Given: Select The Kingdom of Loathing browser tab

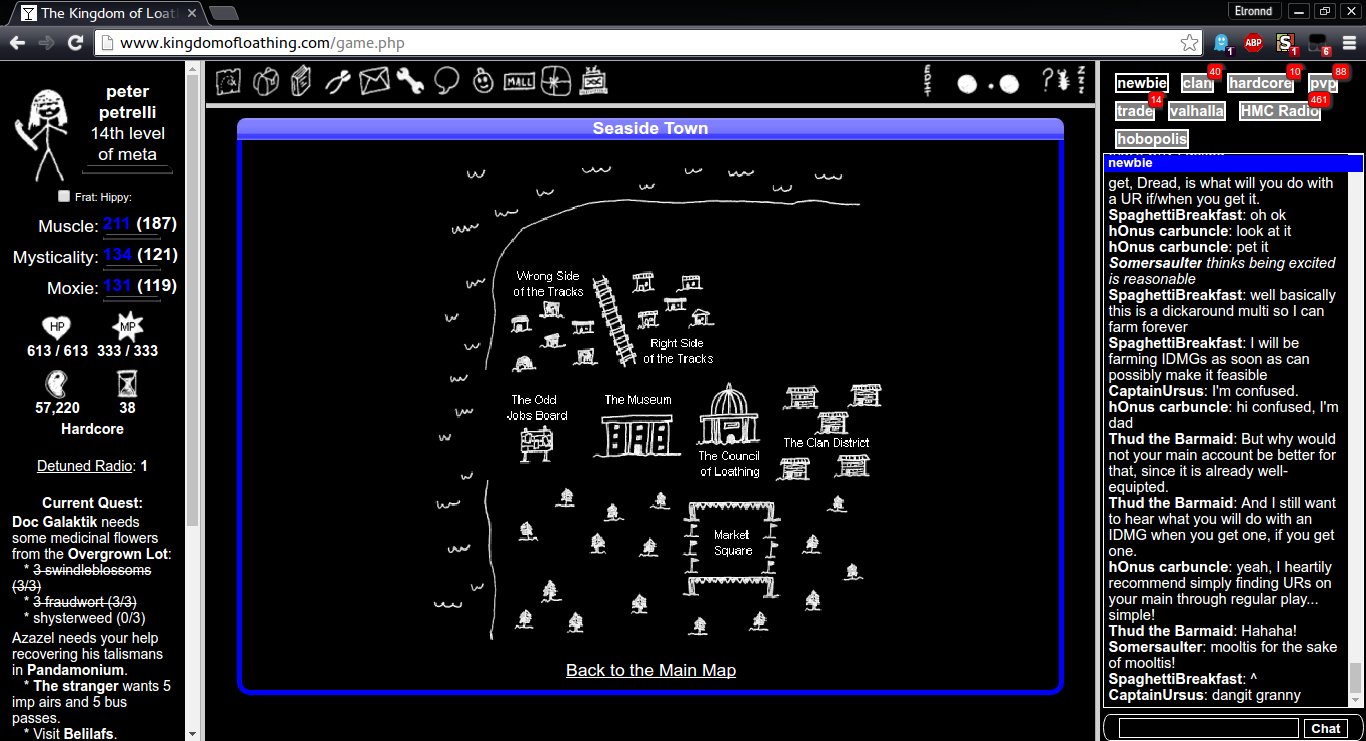Looking at the screenshot, I should [x=108, y=13].
